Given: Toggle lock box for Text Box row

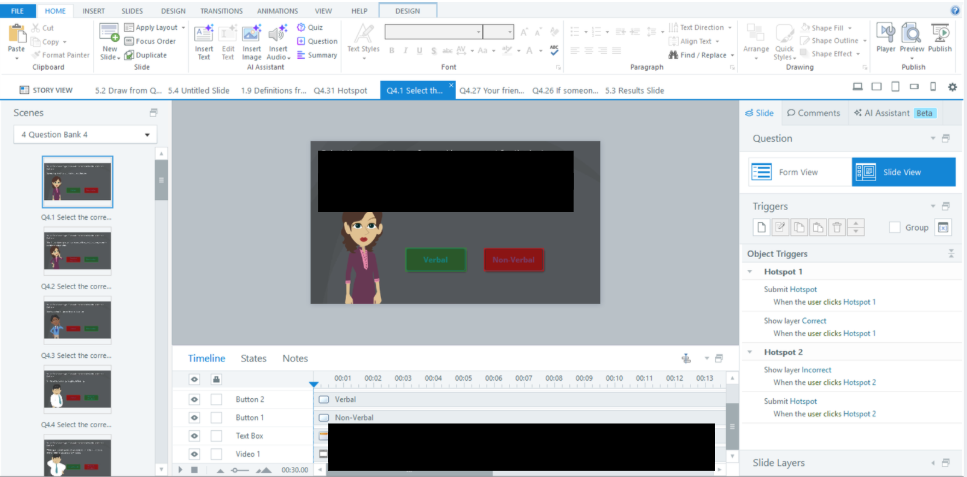Looking at the screenshot, I should (x=216, y=436).
